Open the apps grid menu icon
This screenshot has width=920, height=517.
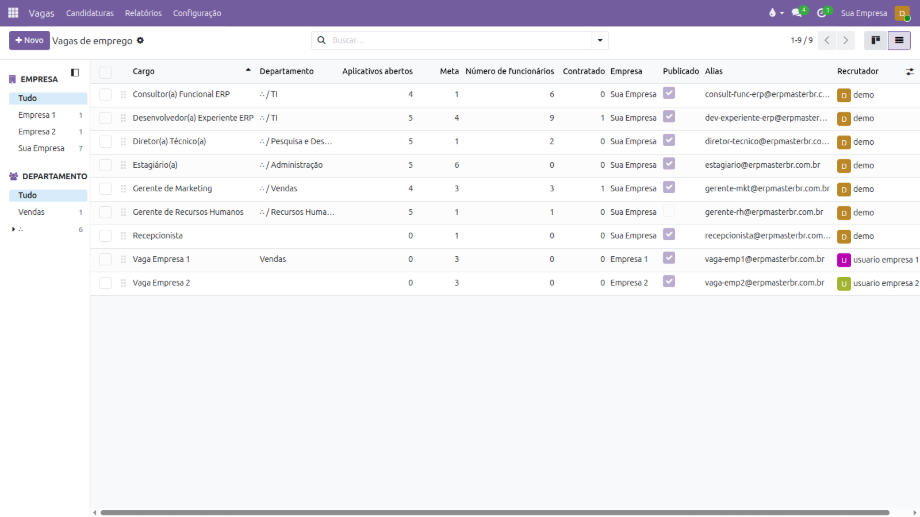click(x=13, y=13)
